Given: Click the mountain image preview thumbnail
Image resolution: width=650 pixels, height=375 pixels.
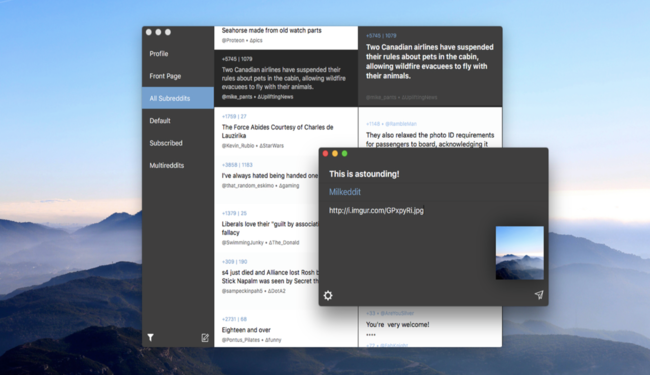Looking at the screenshot, I should click(x=519, y=253).
